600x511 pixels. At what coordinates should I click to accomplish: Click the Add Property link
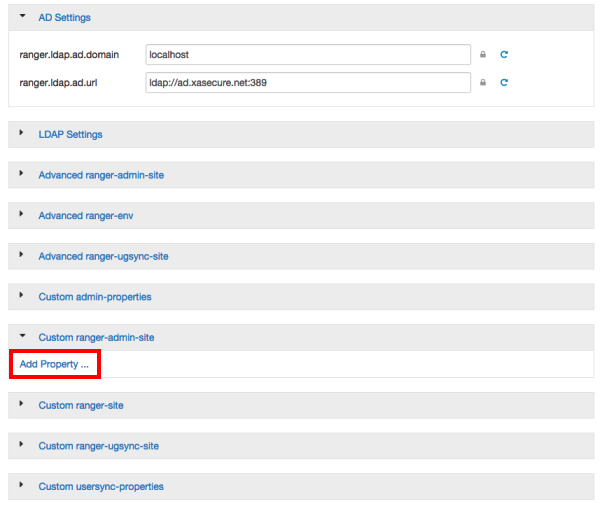[x=54, y=364]
